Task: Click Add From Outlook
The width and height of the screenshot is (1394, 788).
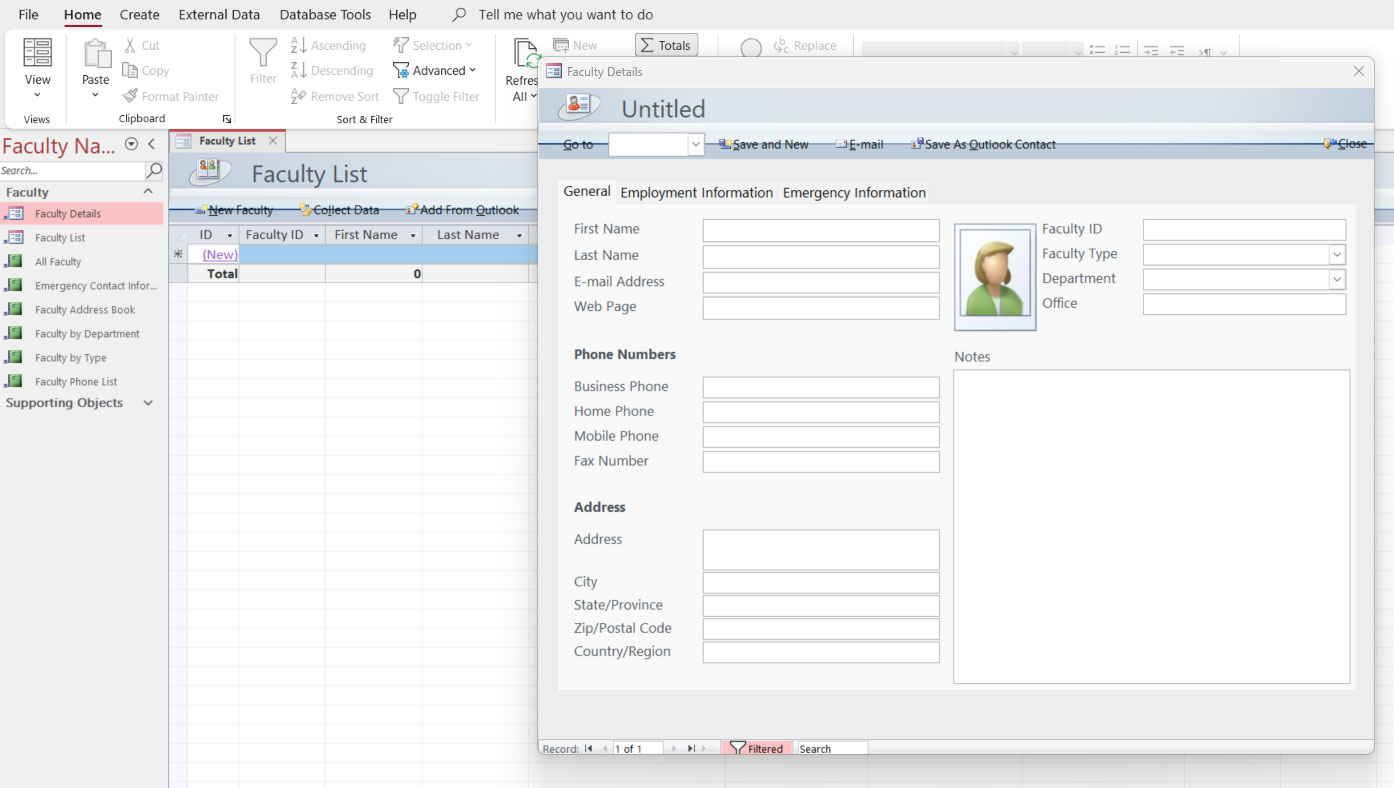Action: click(x=462, y=210)
